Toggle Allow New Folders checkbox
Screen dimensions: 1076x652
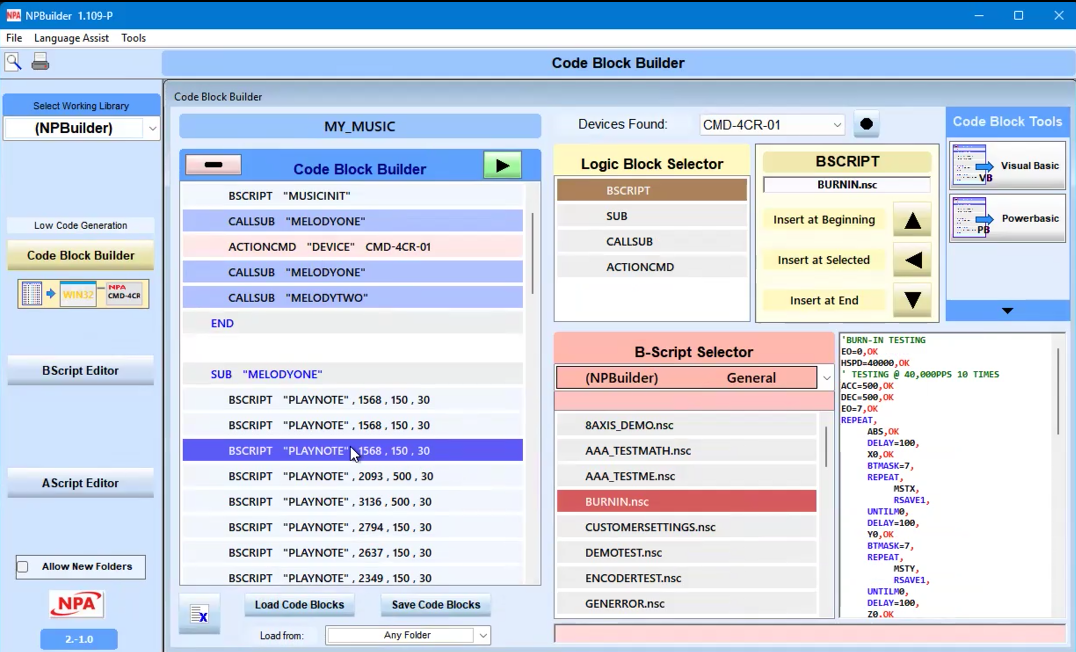coord(23,567)
